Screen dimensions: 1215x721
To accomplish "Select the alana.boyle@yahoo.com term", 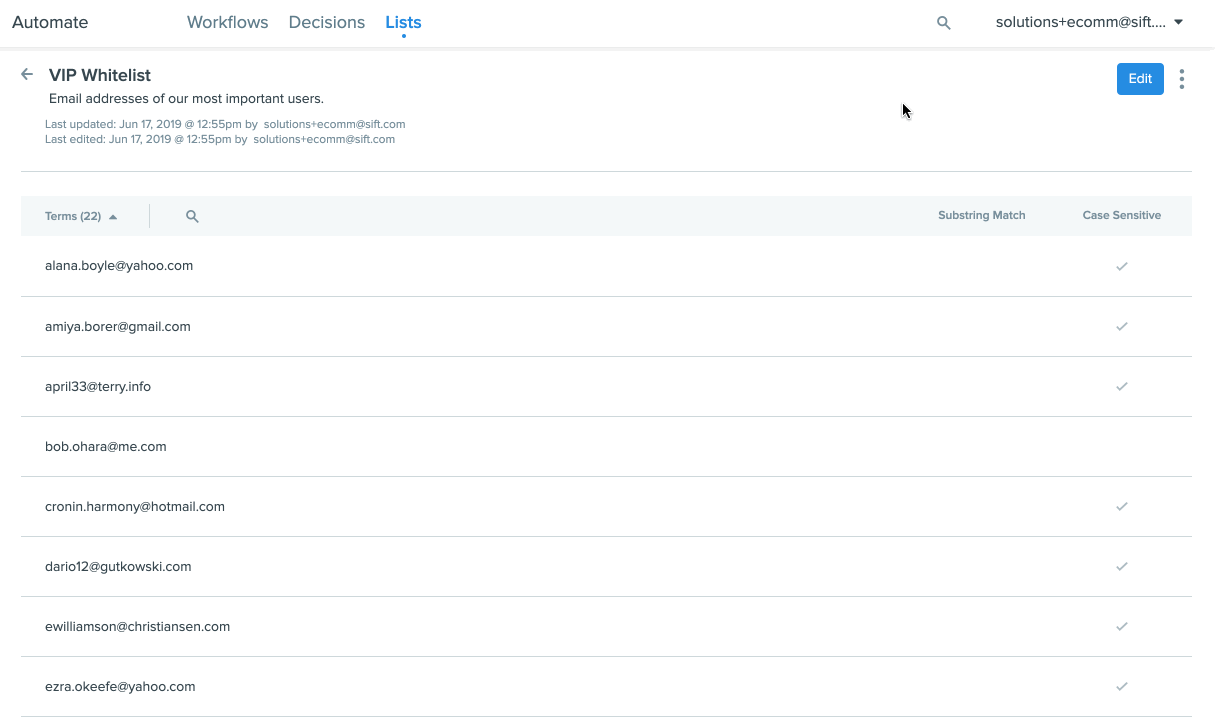I will (x=119, y=266).
